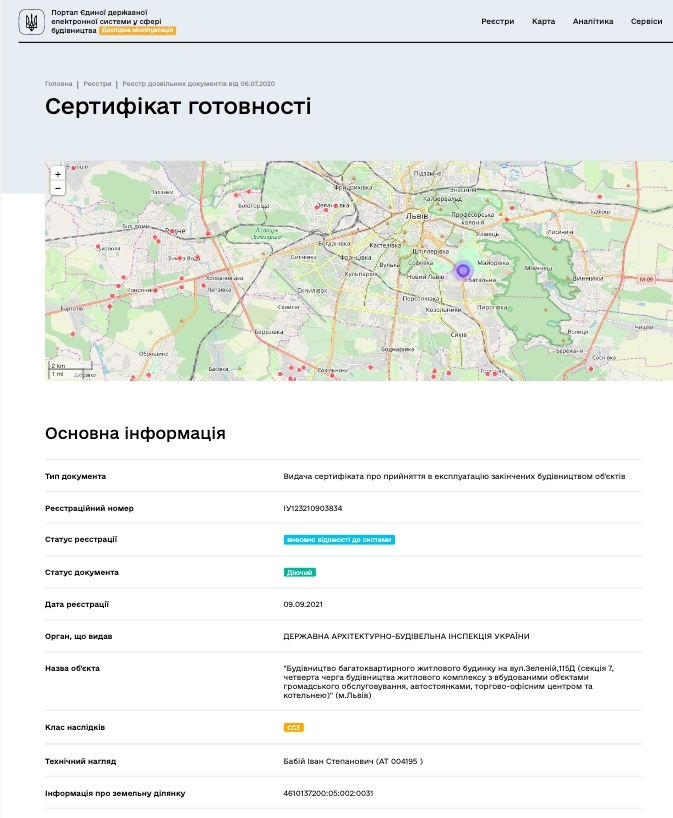Zoom in the map with plus button
Screen dimensions: 673x818
pyautogui.click(x=58, y=174)
